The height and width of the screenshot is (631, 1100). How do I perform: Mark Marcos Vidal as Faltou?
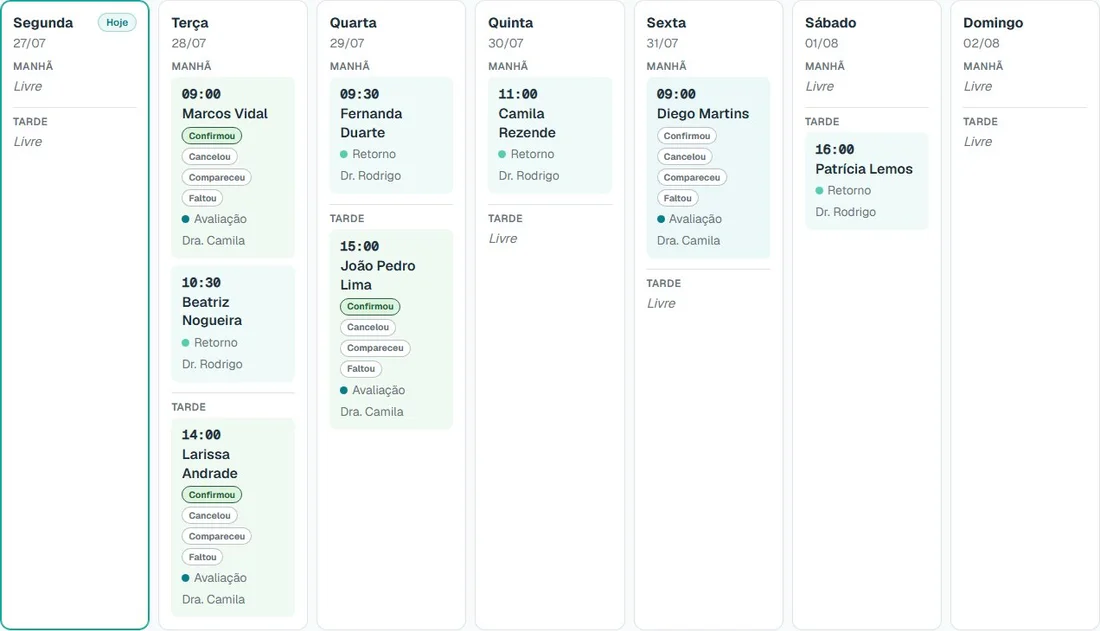coord(202,198)
